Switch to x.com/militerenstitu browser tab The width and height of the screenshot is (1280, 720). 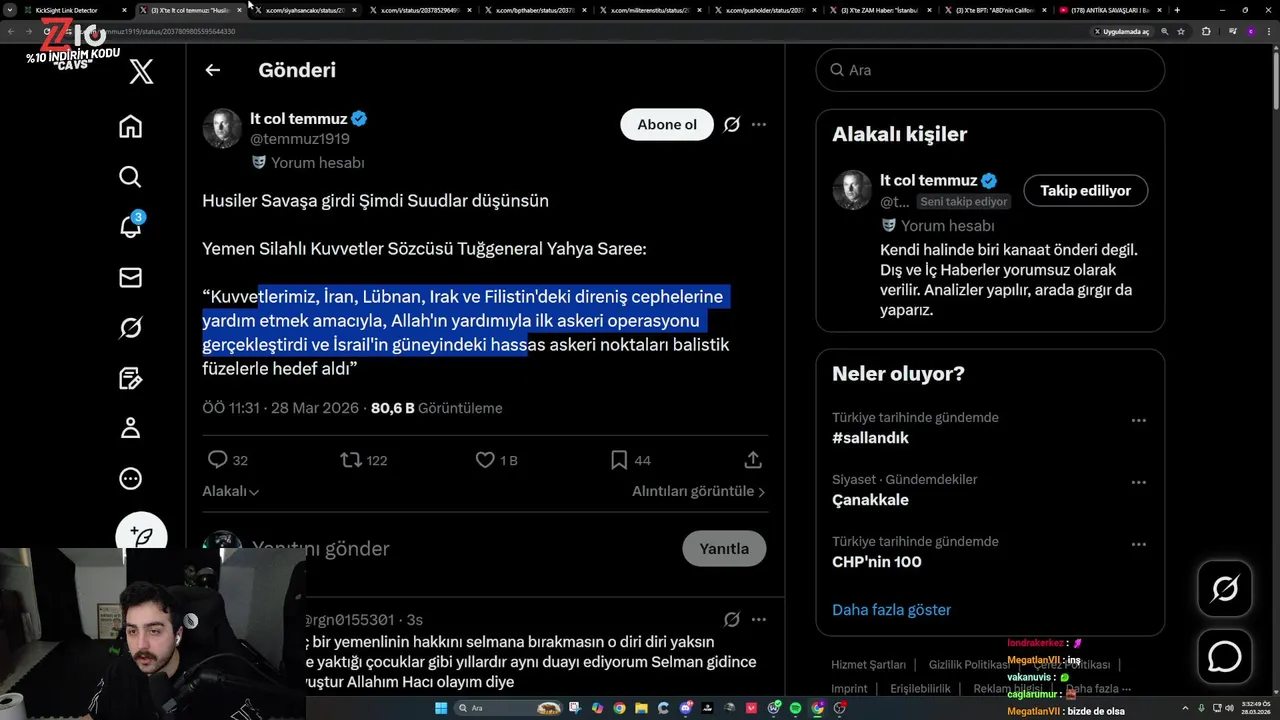tap(650, 10)
